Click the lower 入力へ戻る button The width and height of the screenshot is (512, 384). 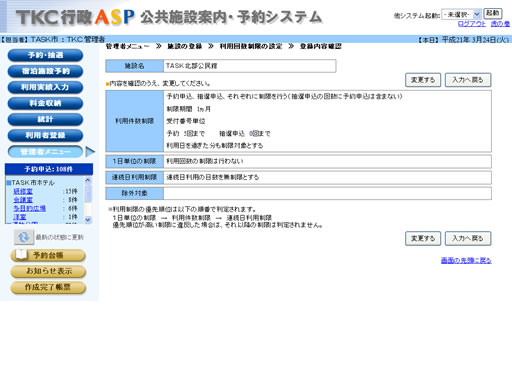click(x=468, y=238)
